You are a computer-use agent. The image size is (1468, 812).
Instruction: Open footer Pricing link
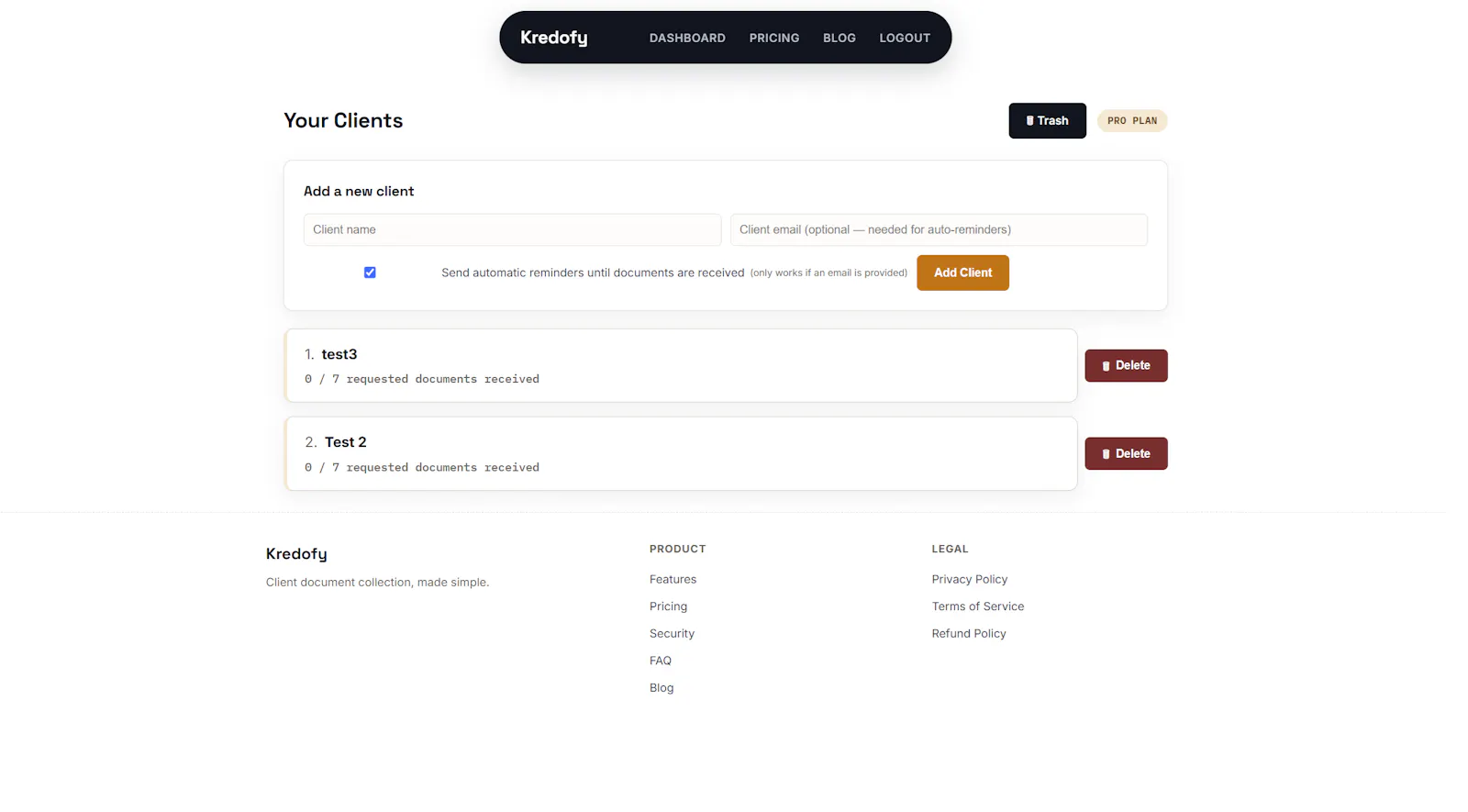668,606
